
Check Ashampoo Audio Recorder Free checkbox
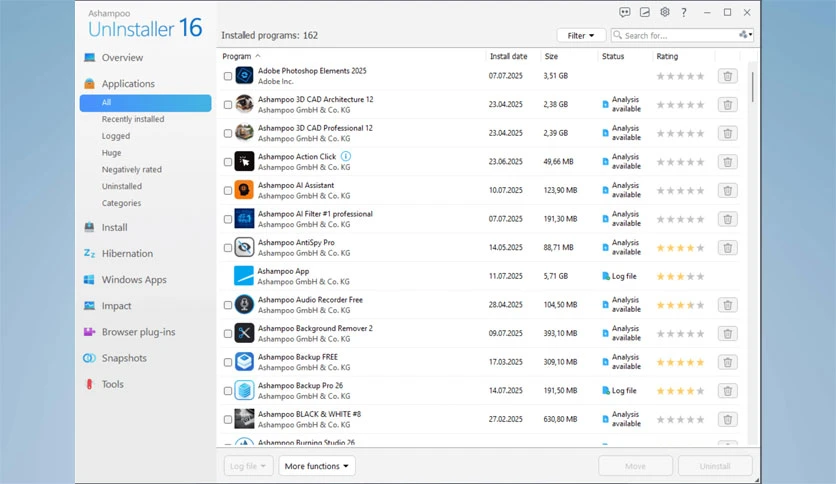click(x=228, y=305)
